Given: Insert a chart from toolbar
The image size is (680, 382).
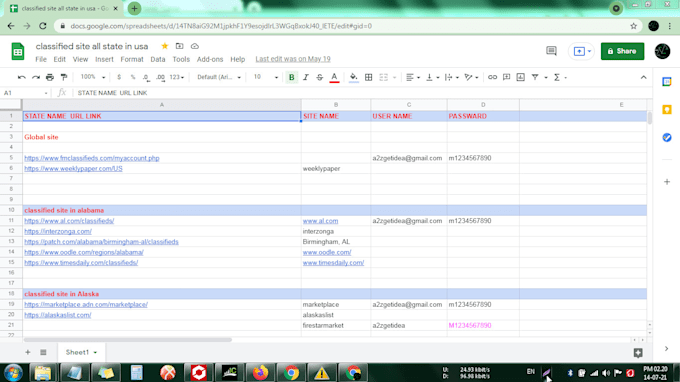Looking at the screenshot, I should tap(520, 77).
